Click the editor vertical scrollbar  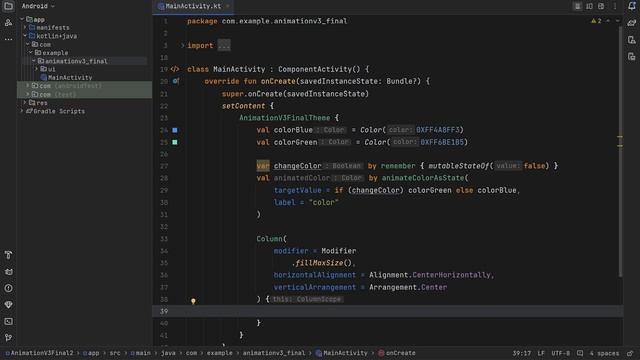point(620,151)
